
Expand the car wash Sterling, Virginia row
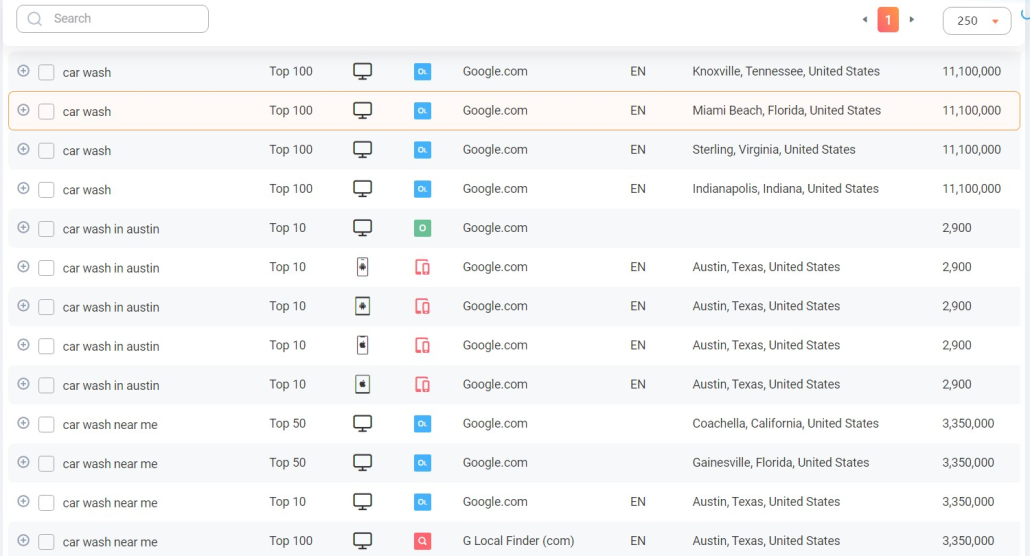23,149
